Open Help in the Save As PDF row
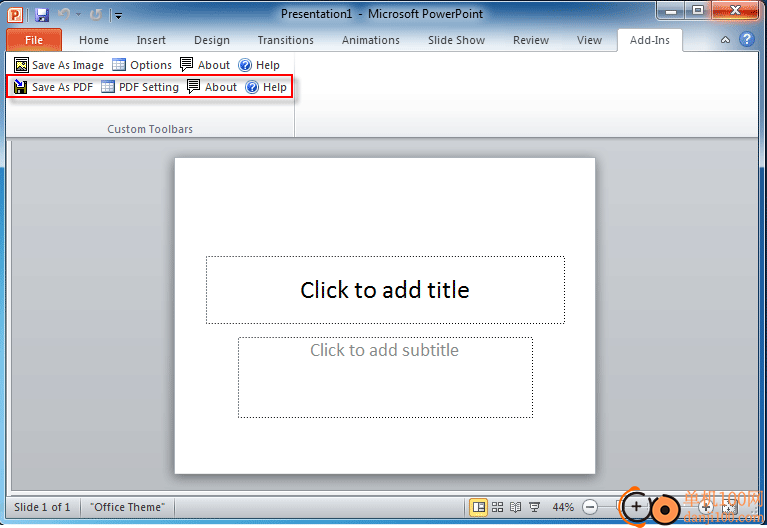Viewport: 767px width, 528px height. click(x=266, y=87)
